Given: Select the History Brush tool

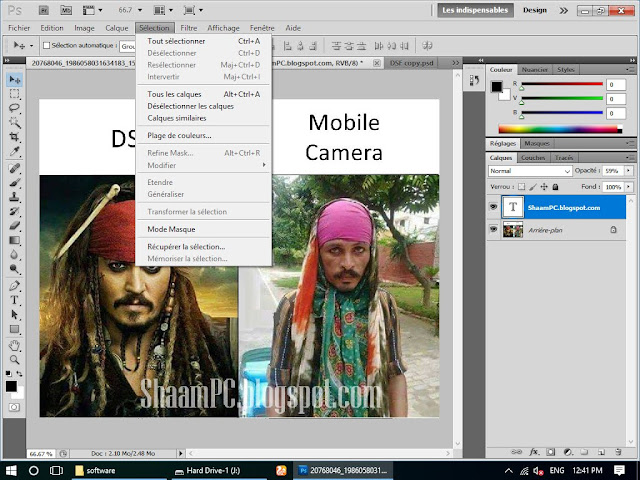Looking at the screenshot, I should 14,211.
